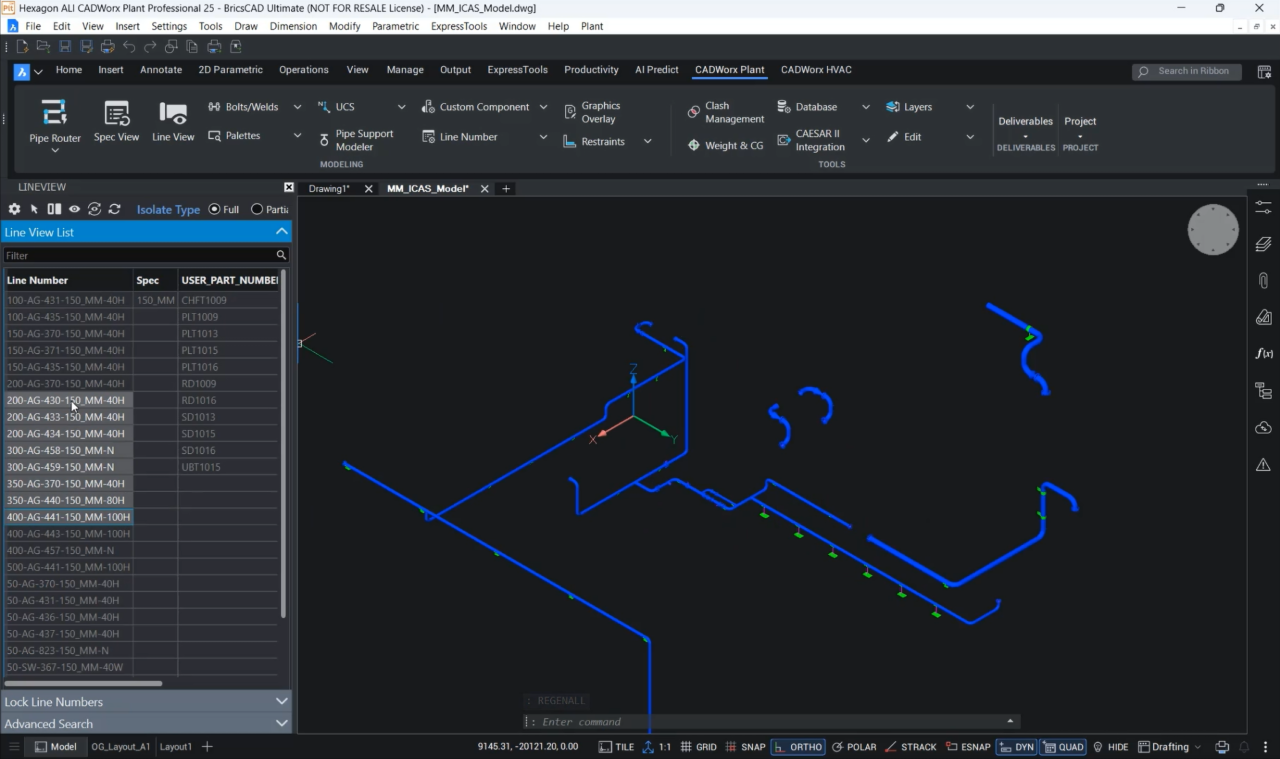The width and height of the screenshot is (1280, 759).
Task: Open the Modify menu
Action: tap(344, 26)
